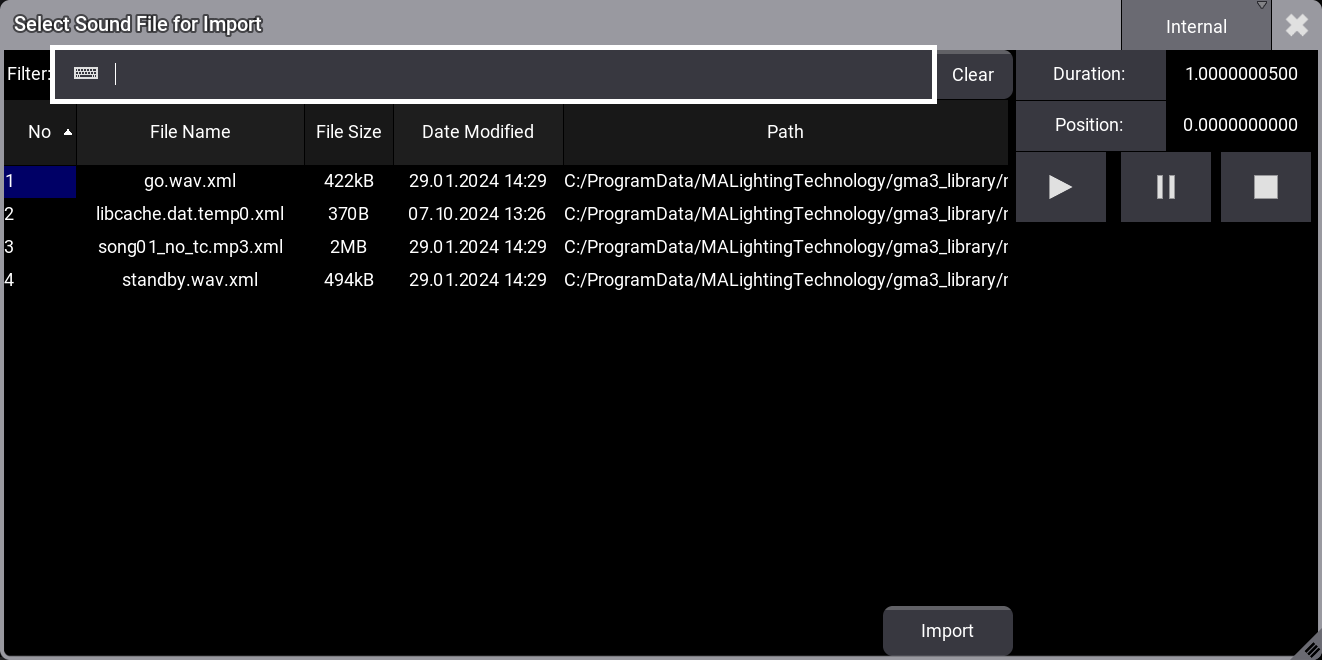Screen dimensions: 1322x660
Task: Highlight the standby.wav.xml entry
Action: [x=190, y=280]
